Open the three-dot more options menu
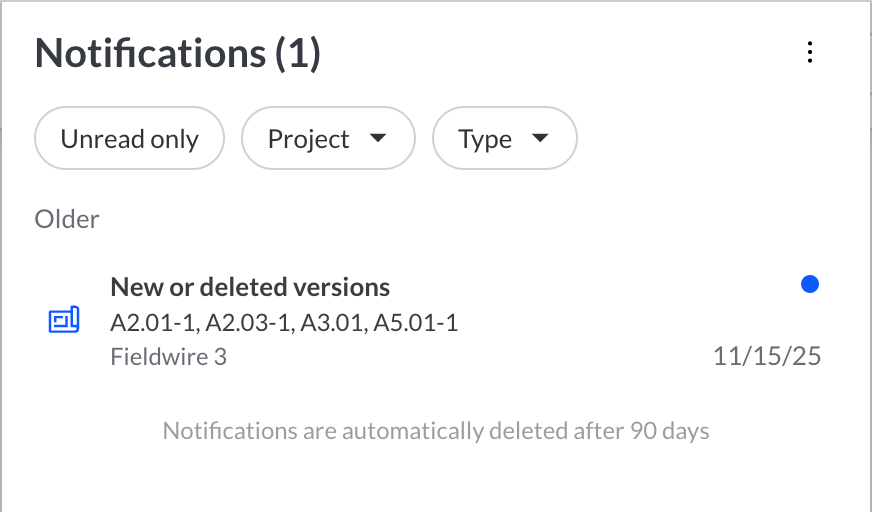 click(810, 53)
